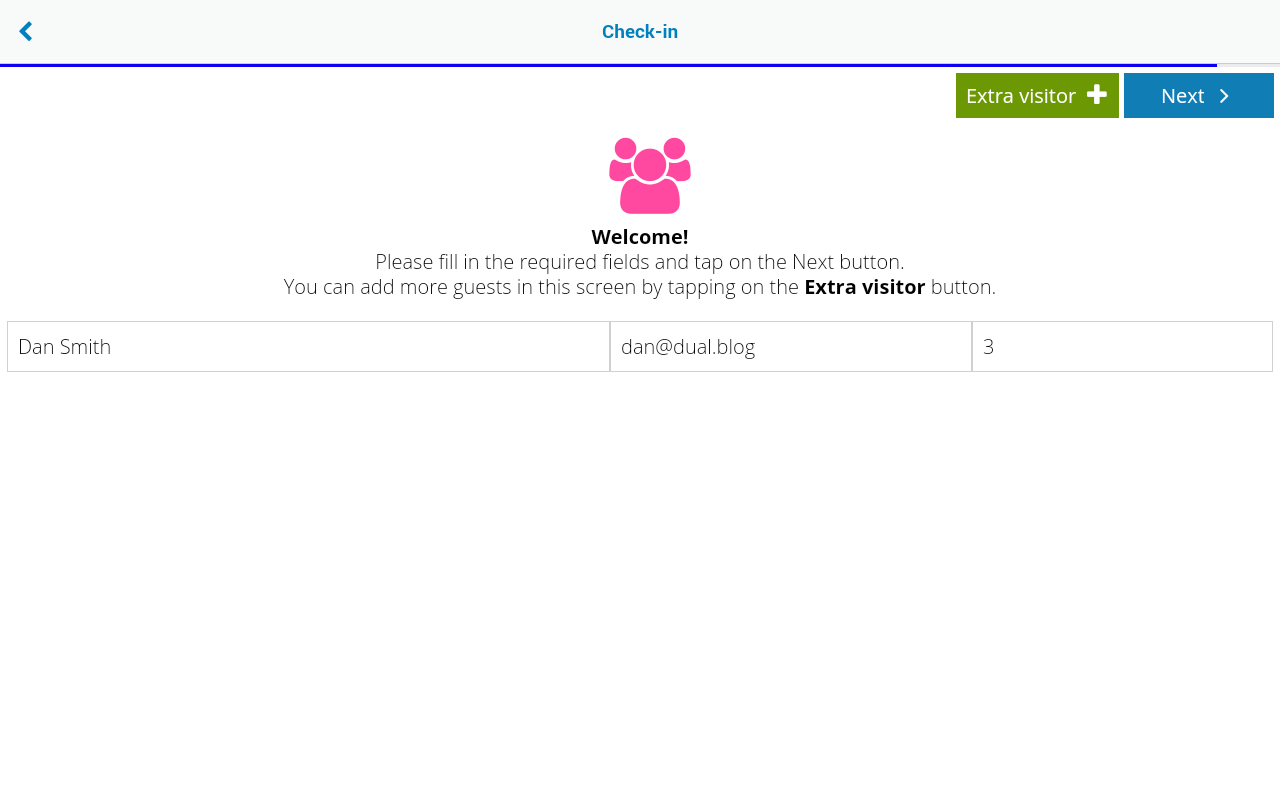1280x800 pixels.
Task: Click the blue filled progress bar
Action: click(x=608, y=65)
